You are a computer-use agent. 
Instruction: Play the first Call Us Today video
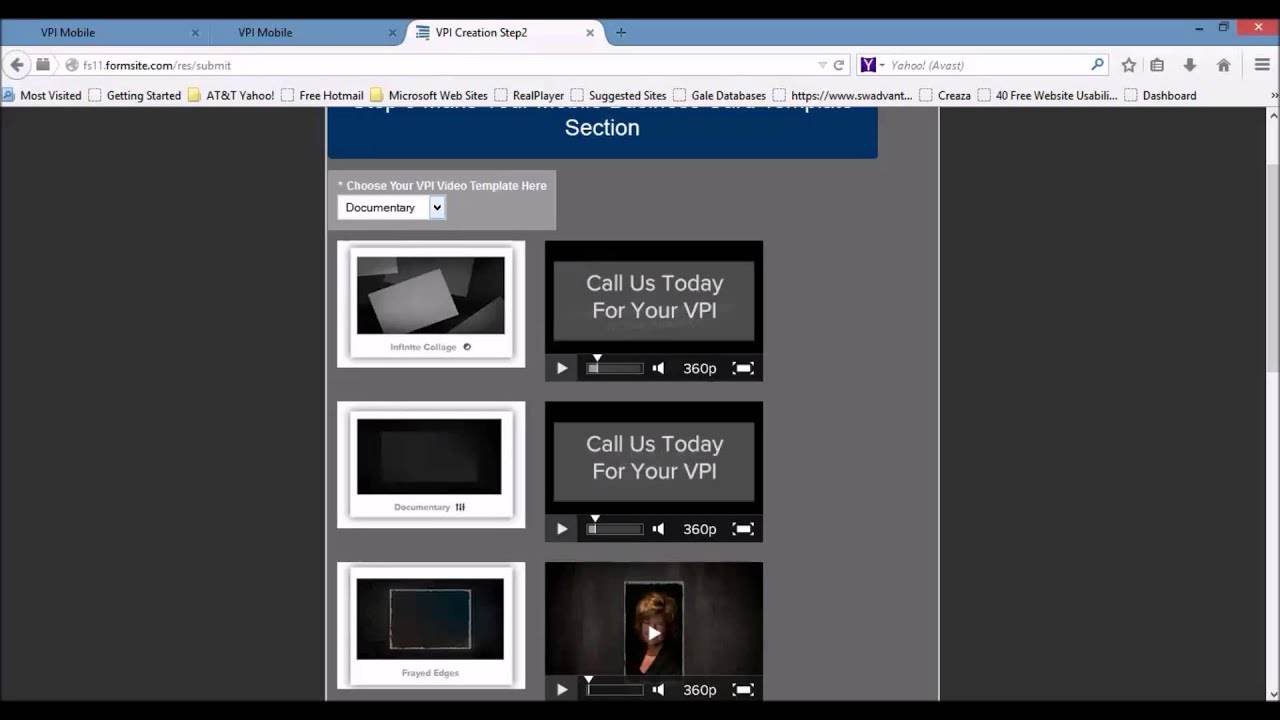561,368
